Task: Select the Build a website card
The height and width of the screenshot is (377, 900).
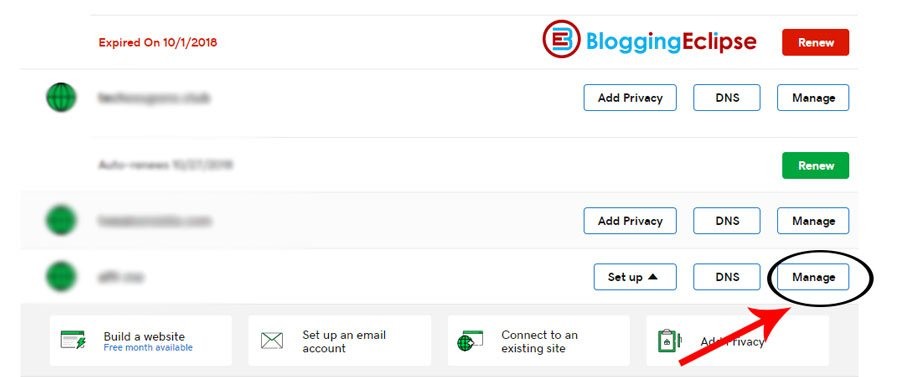Action: coord(141,340)
